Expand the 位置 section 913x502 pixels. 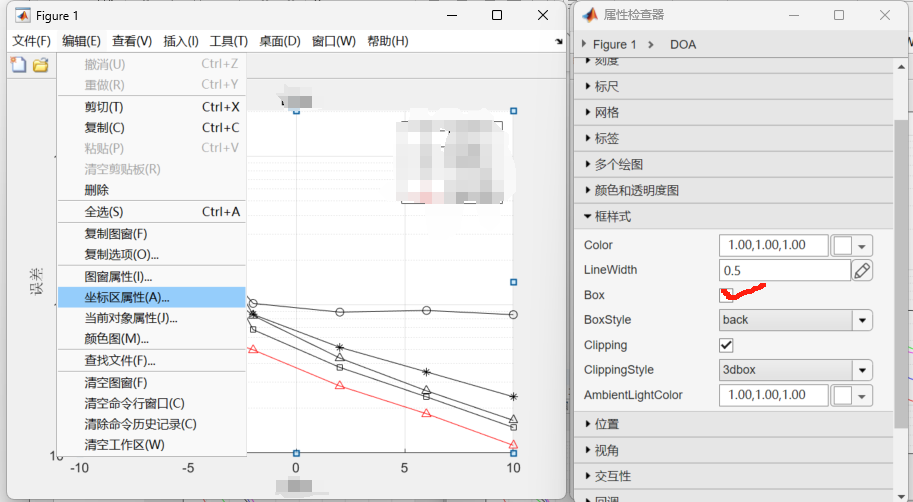coord(733,424)
